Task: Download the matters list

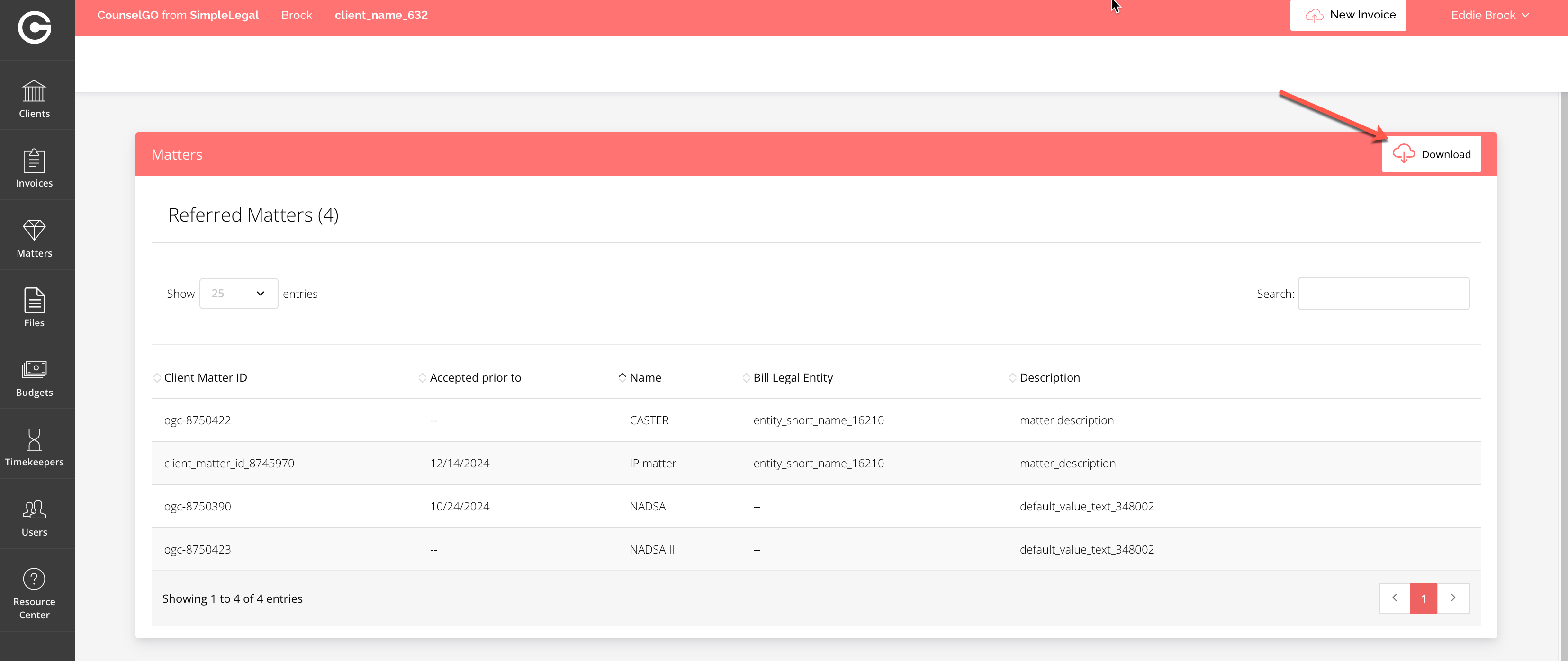Action: tap(1431, 154)
